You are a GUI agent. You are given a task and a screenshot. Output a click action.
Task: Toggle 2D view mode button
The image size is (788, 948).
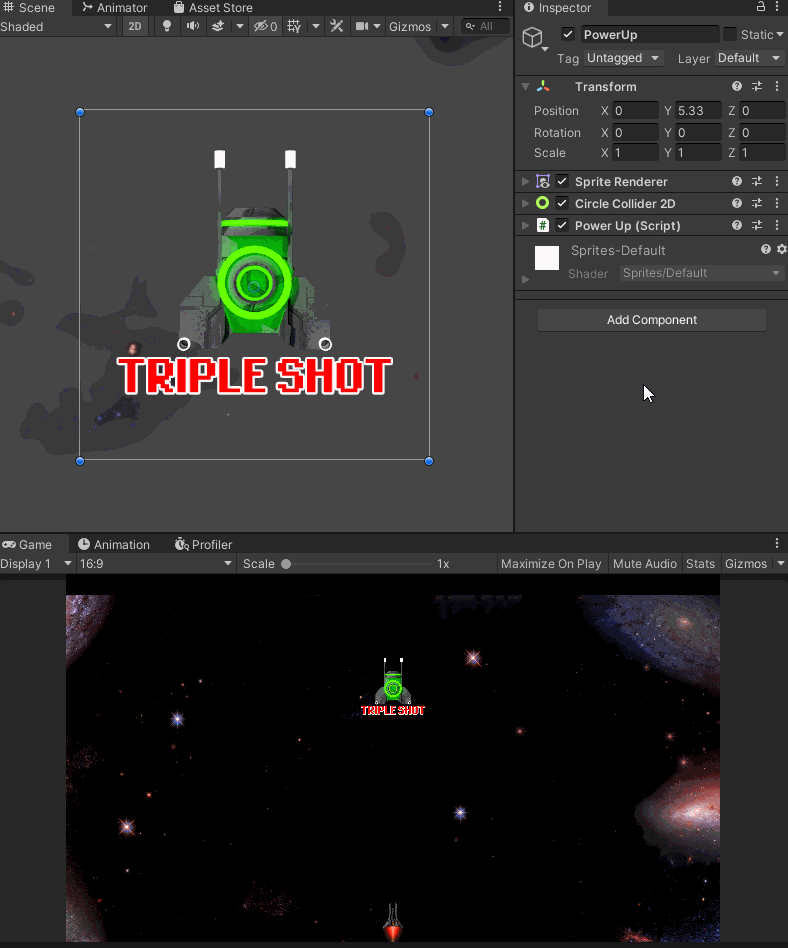[x=135, y=26]
